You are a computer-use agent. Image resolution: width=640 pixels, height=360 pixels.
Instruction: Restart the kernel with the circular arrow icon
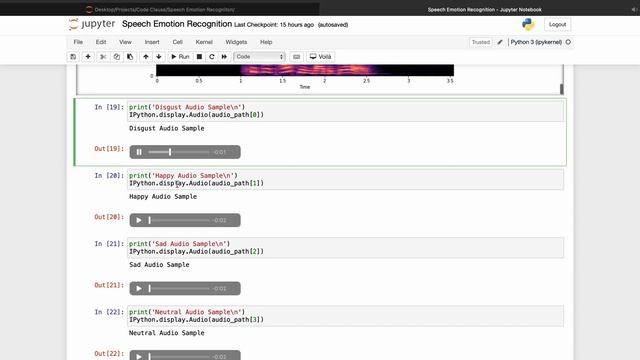pyautogui.click(x=212, y=57)
